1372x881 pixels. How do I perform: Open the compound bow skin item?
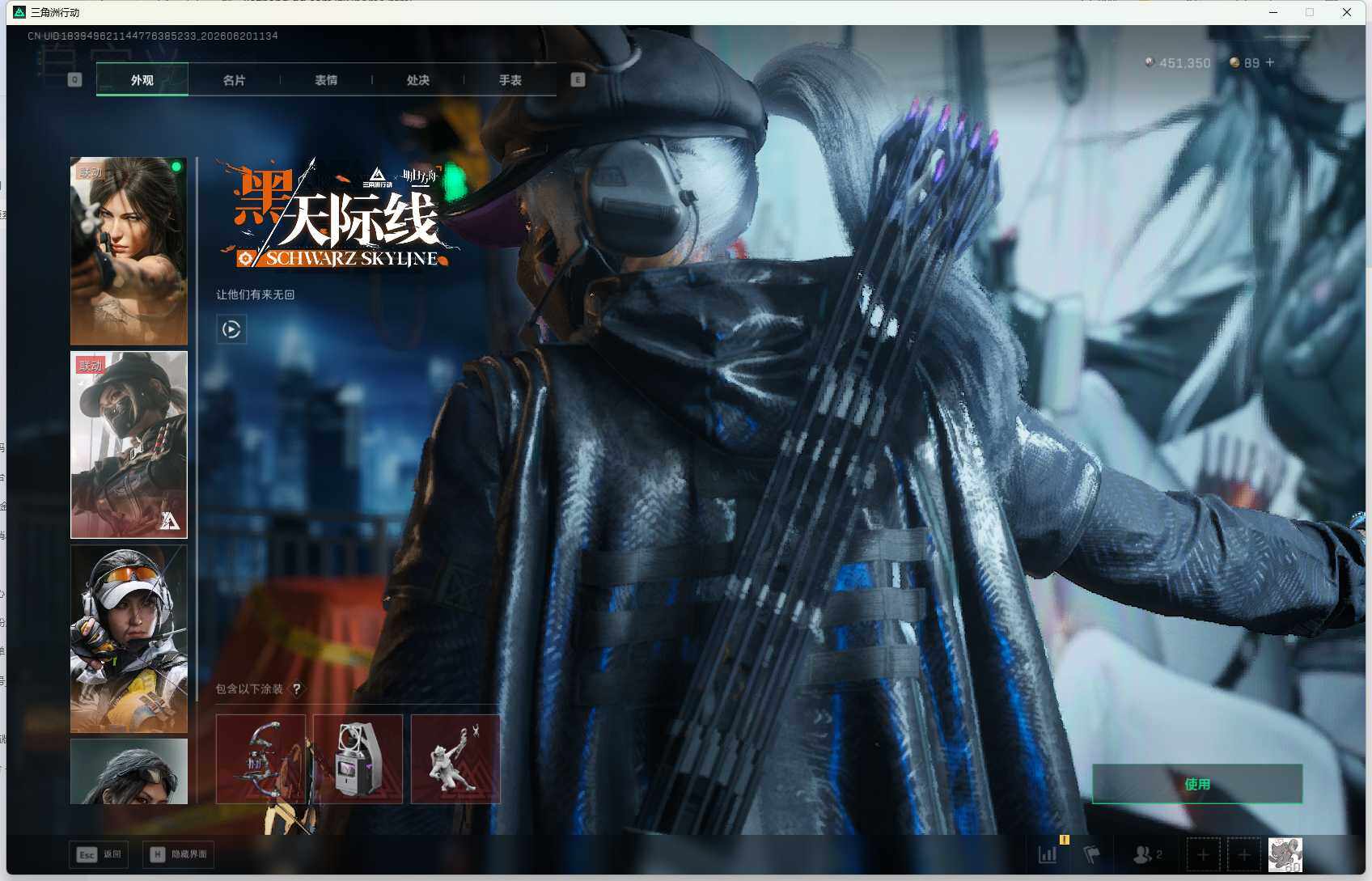tap(260, 759)
